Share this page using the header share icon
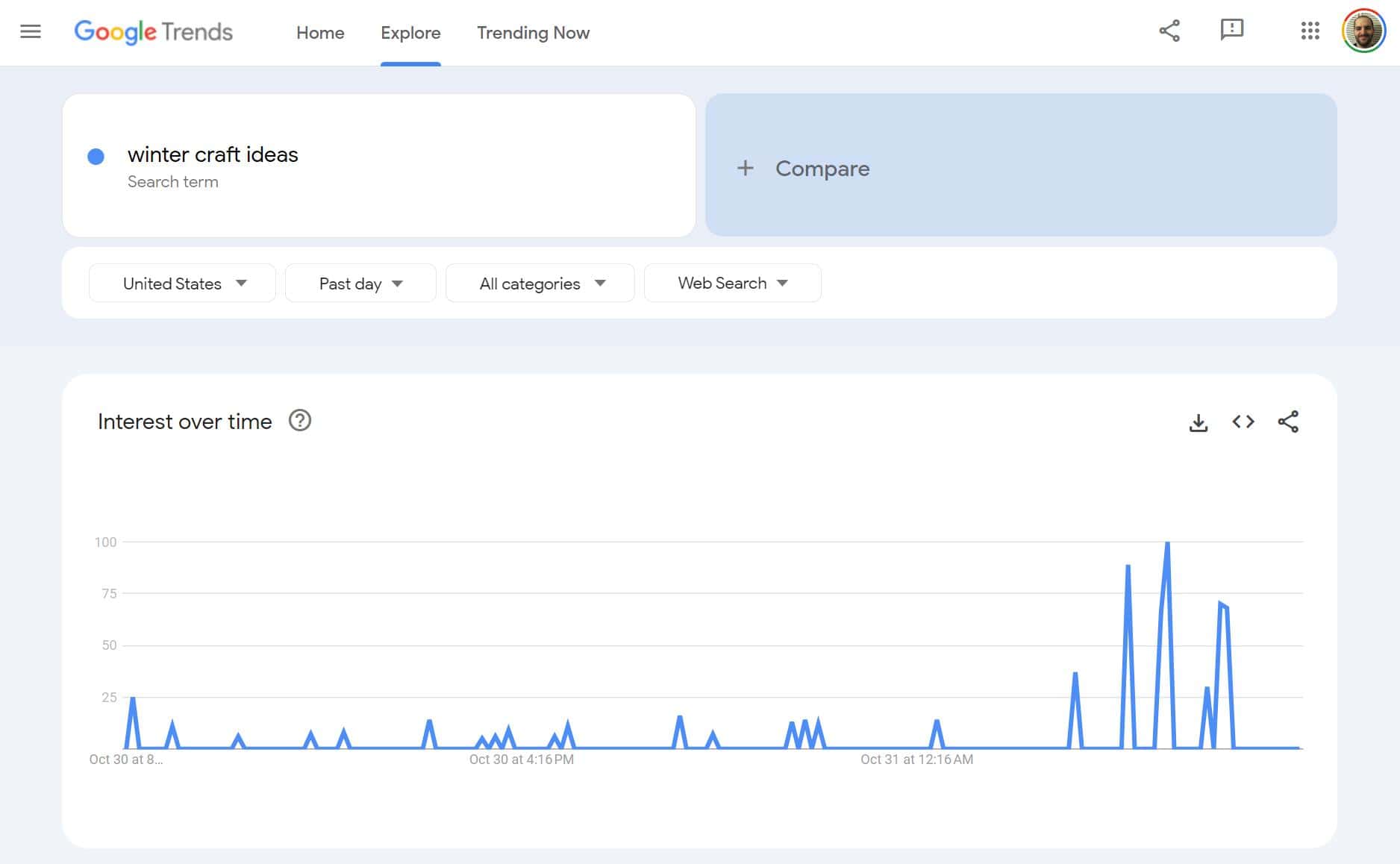Image resolution: width=1400 pixels, height=864 pixels. tap(1169, 31)
